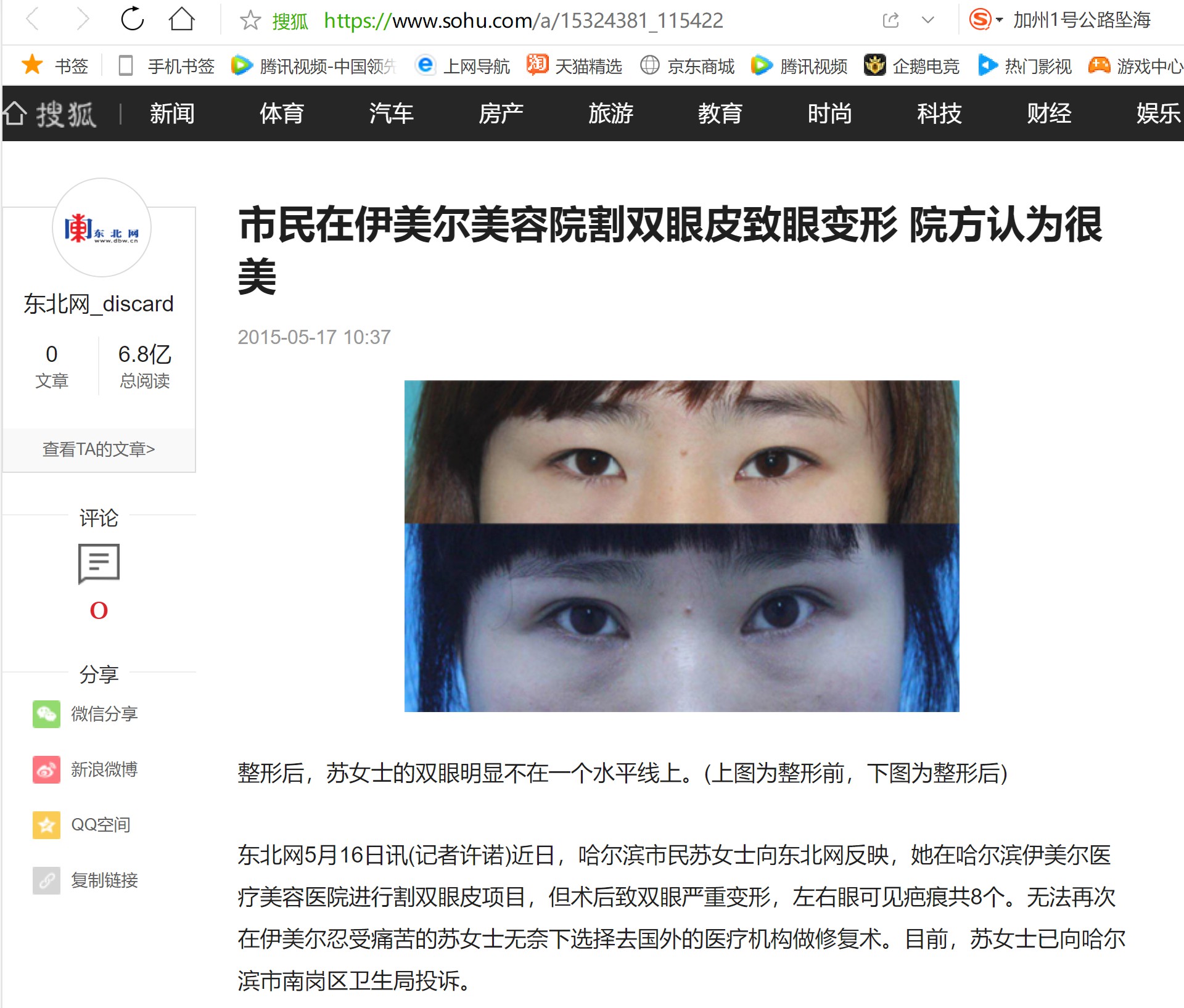The height and width of the screenshot is (1008, 1184).
Task: Open the 教育 channel
Action: (720, 113)
